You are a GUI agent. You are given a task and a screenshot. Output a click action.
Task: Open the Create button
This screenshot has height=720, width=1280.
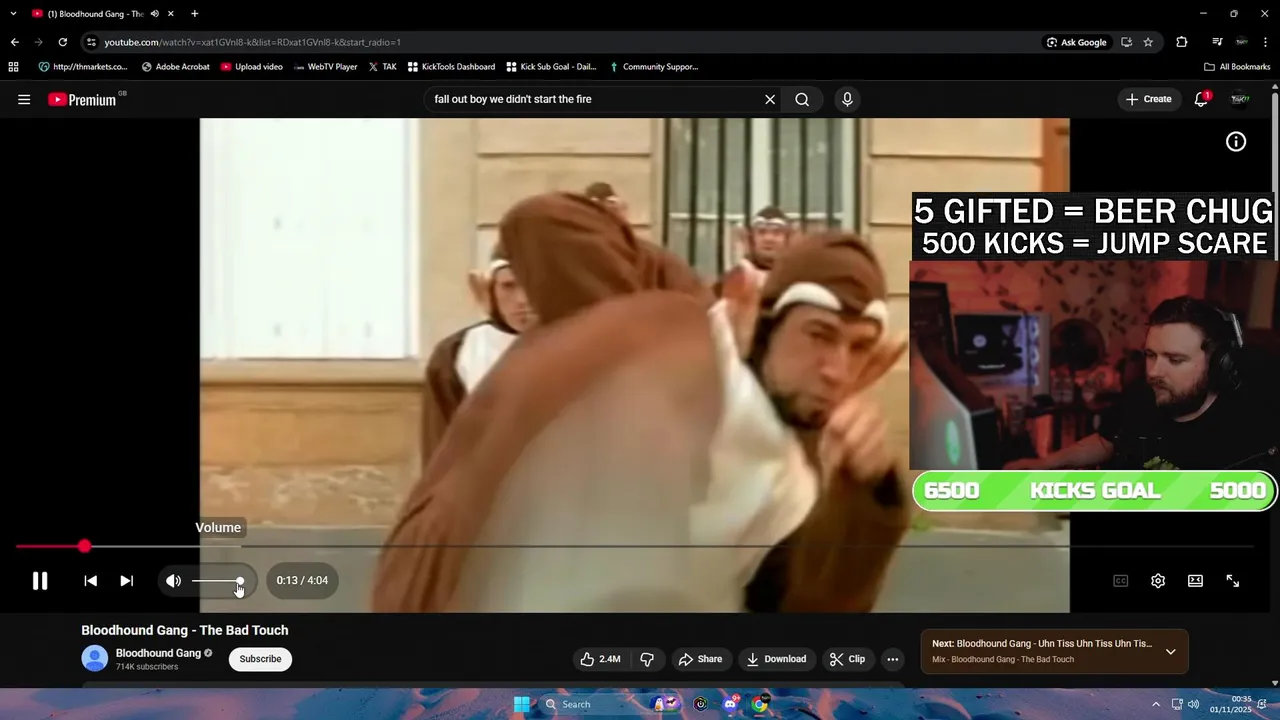click(1148, 99)
